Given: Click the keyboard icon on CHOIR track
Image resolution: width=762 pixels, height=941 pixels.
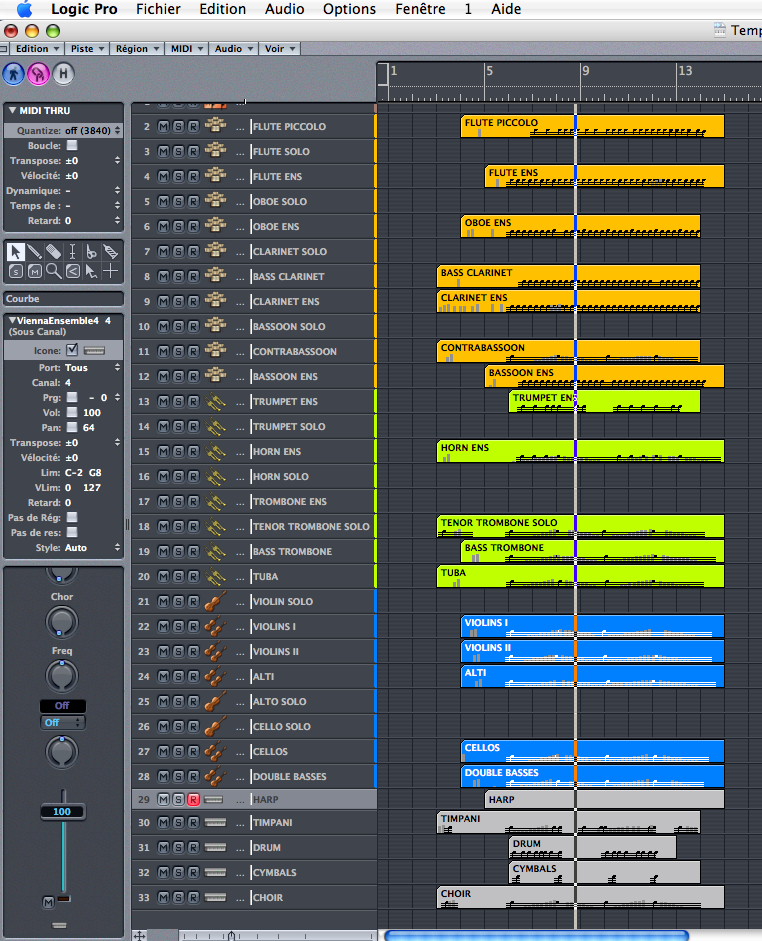Looking at the screenshot, I should point(215,897).
